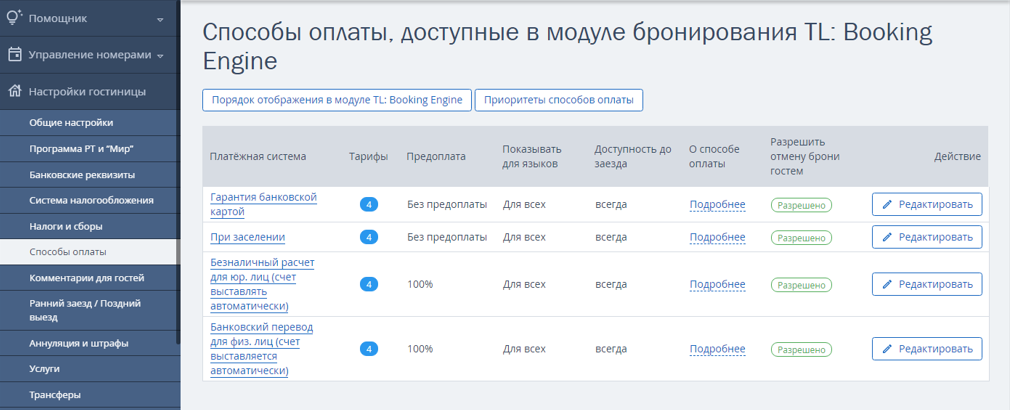1010x410 pixels.
Task: Open Безналичный расчет для юр. лиц link
Action: point(262,284)
